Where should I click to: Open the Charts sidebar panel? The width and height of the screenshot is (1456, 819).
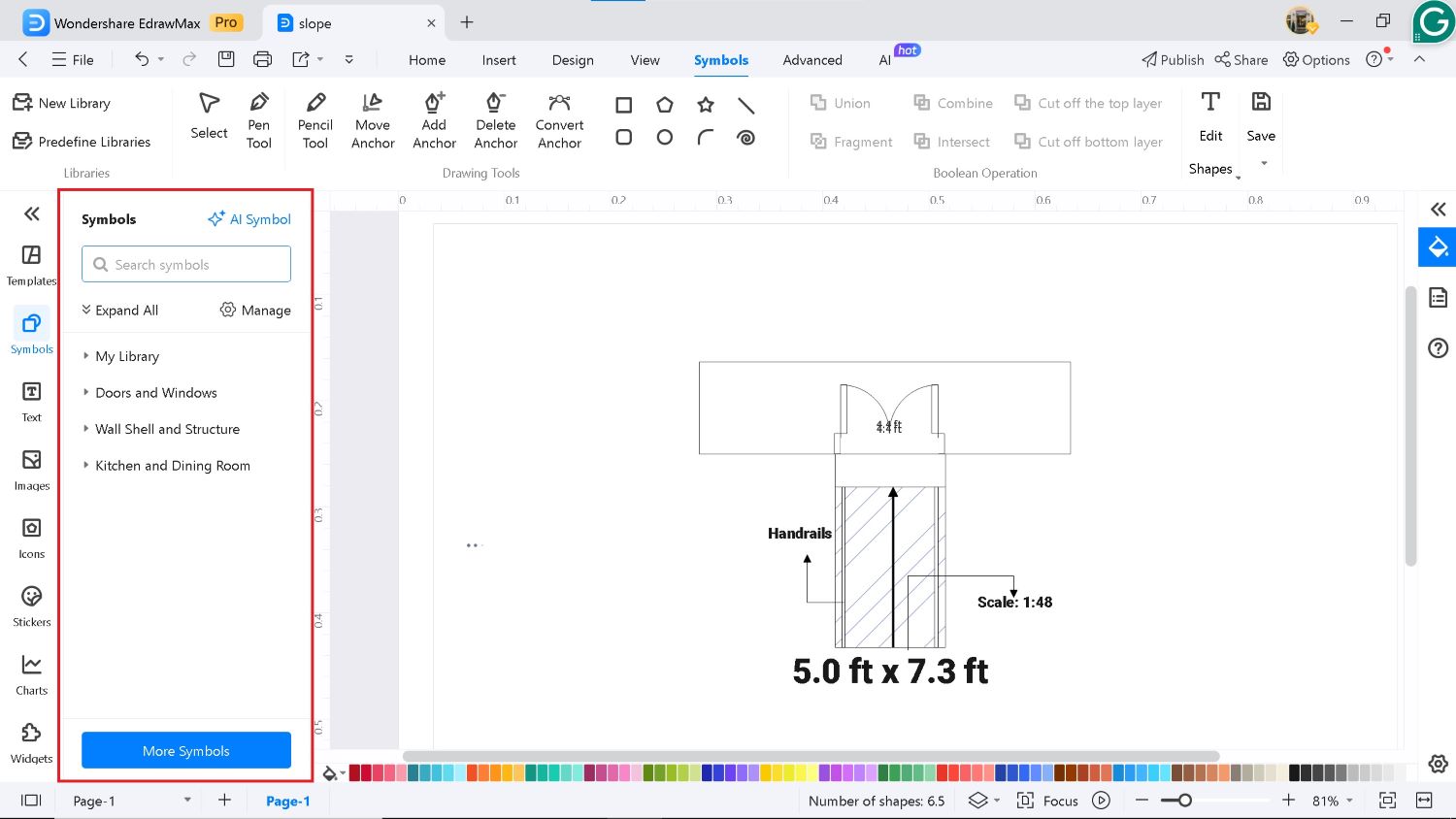(32, 674)
